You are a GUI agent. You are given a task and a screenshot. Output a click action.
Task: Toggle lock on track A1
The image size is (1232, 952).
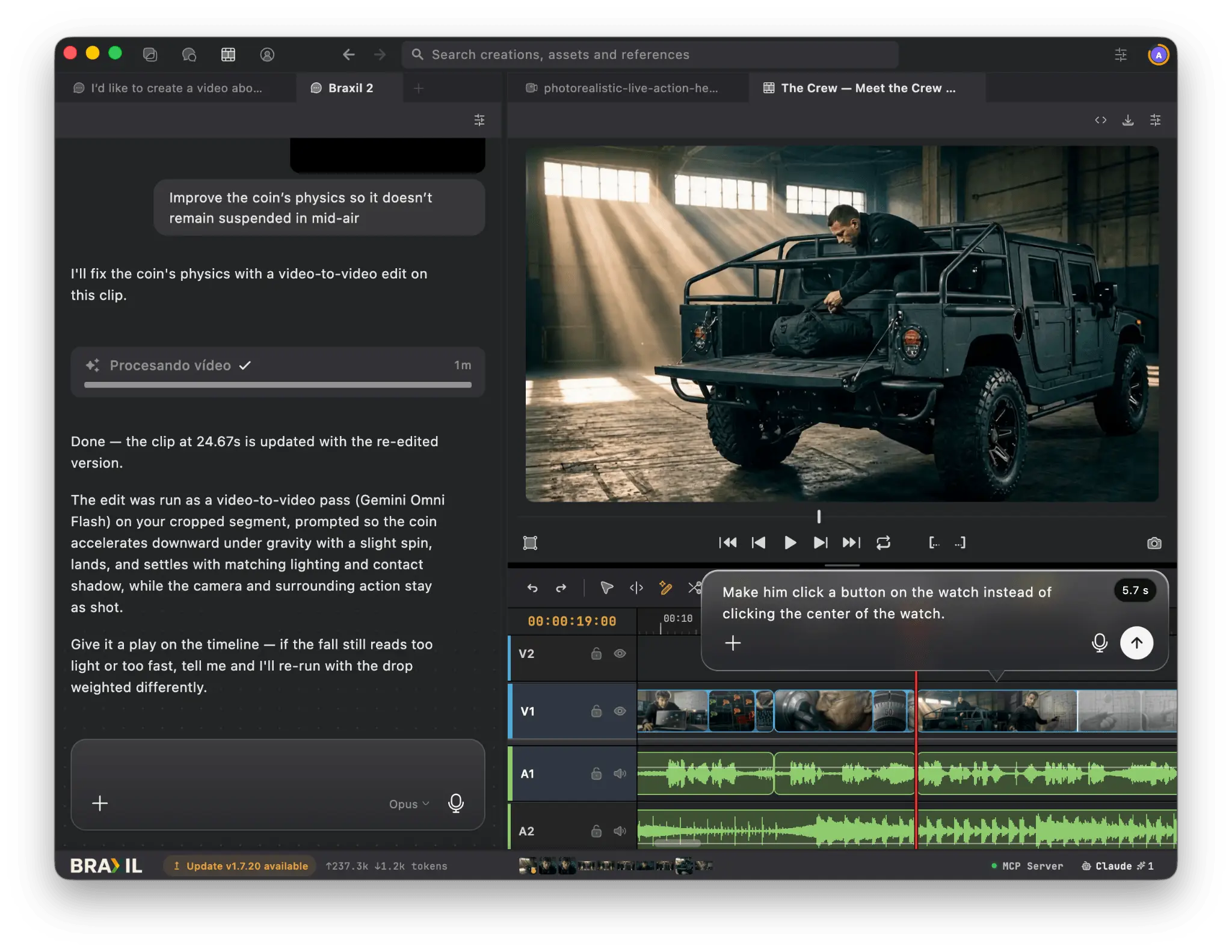pyautogui.click(x=596, y=774)
